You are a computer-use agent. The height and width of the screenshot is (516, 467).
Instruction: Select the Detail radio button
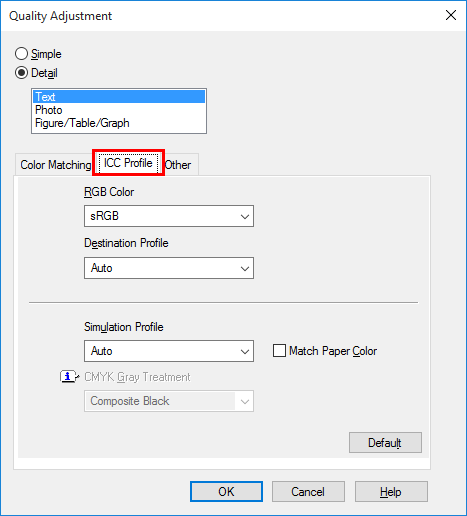click(x=21, y=73)
